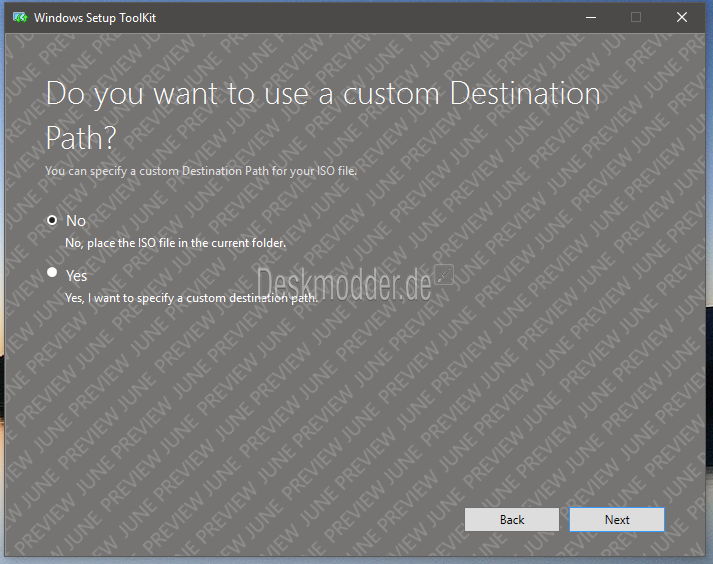Minimize the Windows Setup ToolKit window
713x564 pixels.
point(591,18)
